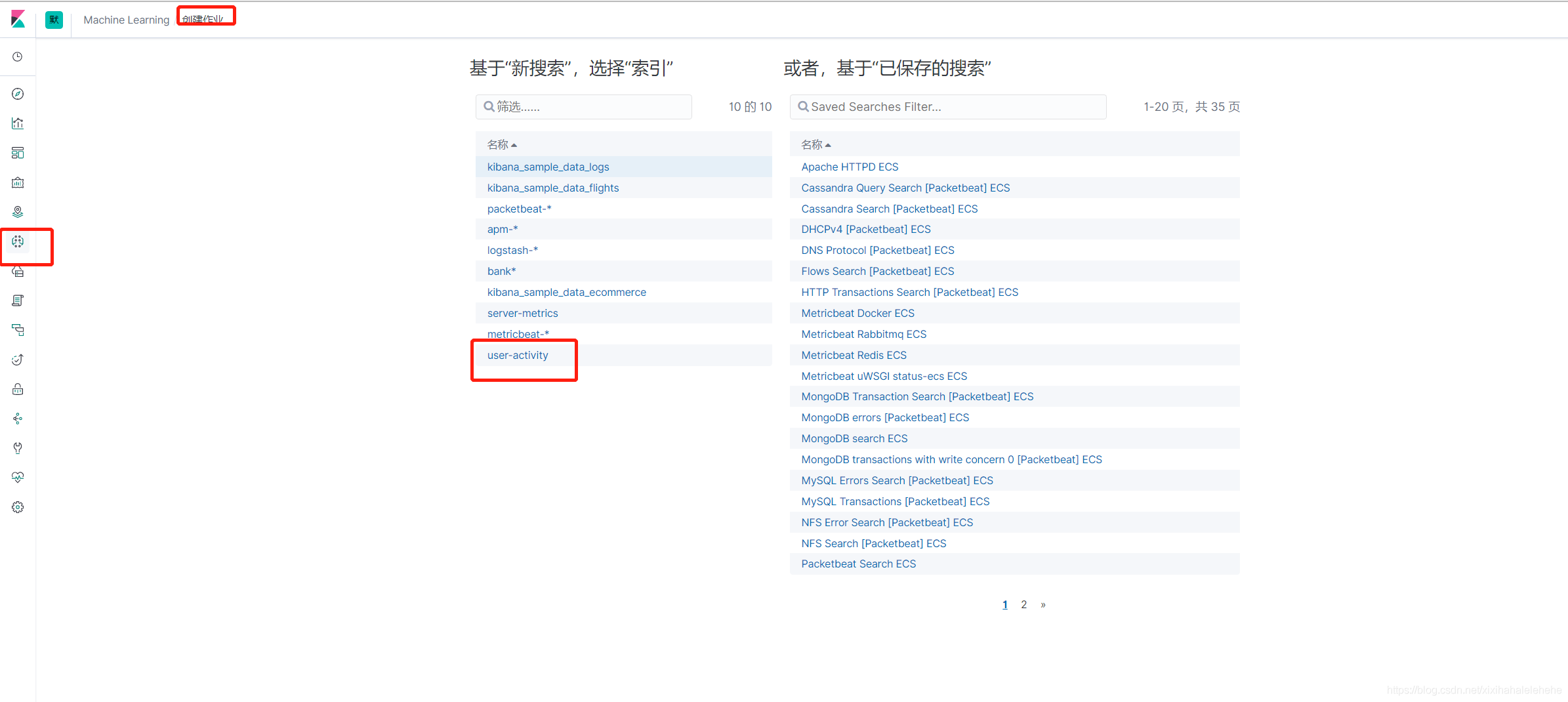Open Uptime icon in sidebar

[18, 360]
